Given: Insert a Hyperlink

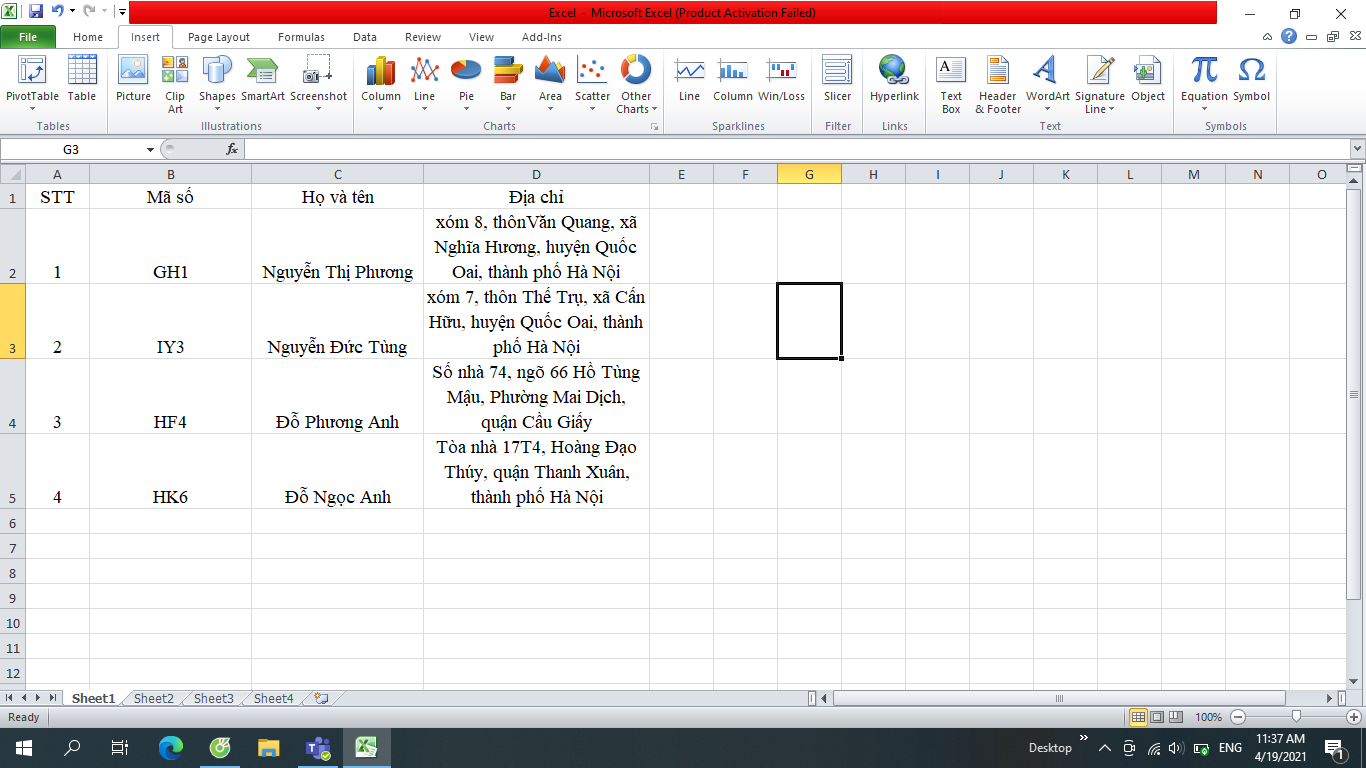Looking at the screenshot, I should click(894, 80).
